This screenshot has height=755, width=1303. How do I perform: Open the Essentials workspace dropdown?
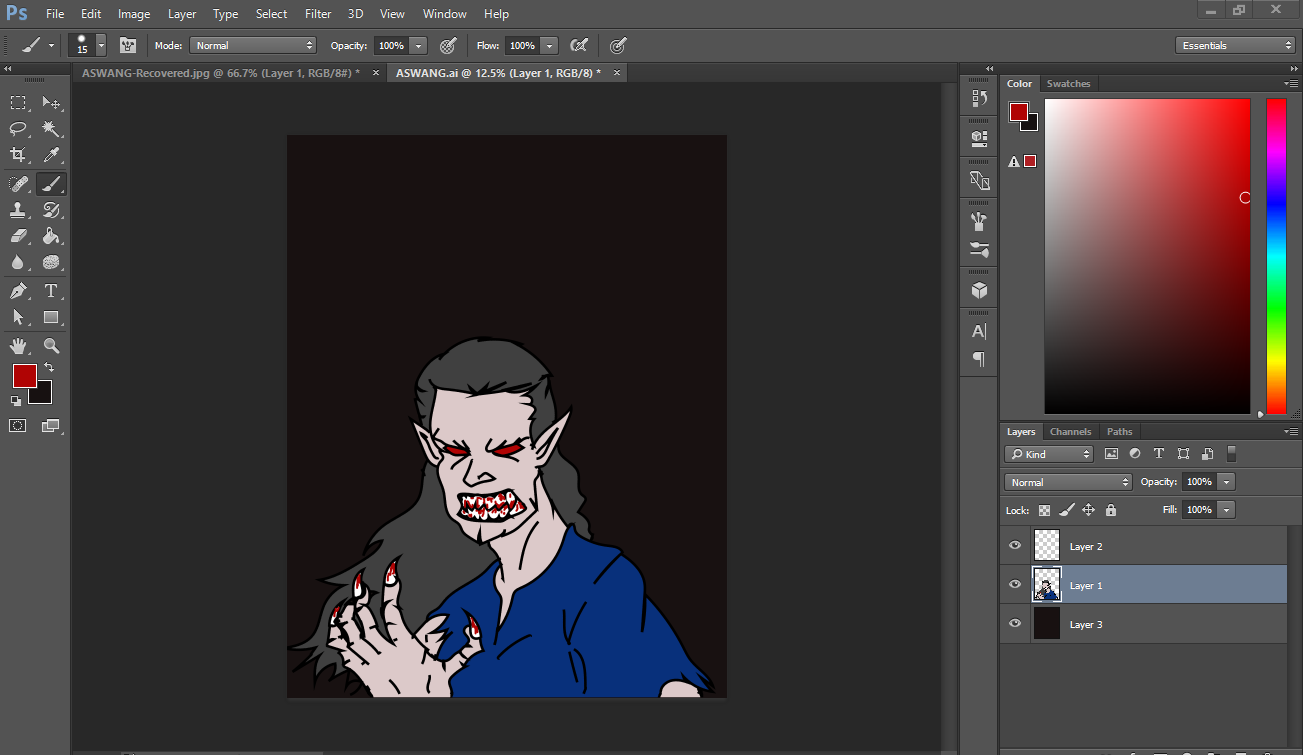(1235, 45)
